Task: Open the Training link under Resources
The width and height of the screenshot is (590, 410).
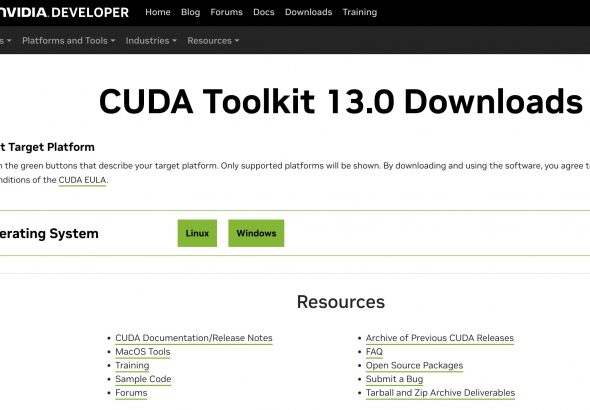Action: coord(132,365)
